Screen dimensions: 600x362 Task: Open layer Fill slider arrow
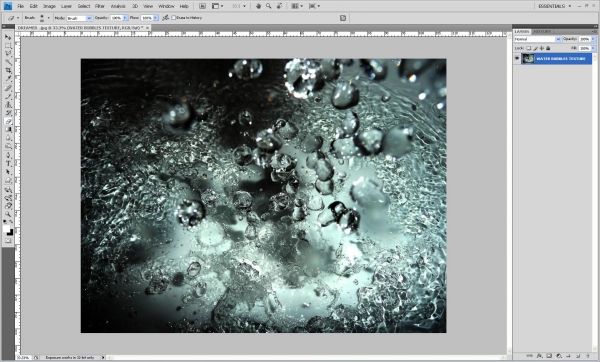(593, 48)
